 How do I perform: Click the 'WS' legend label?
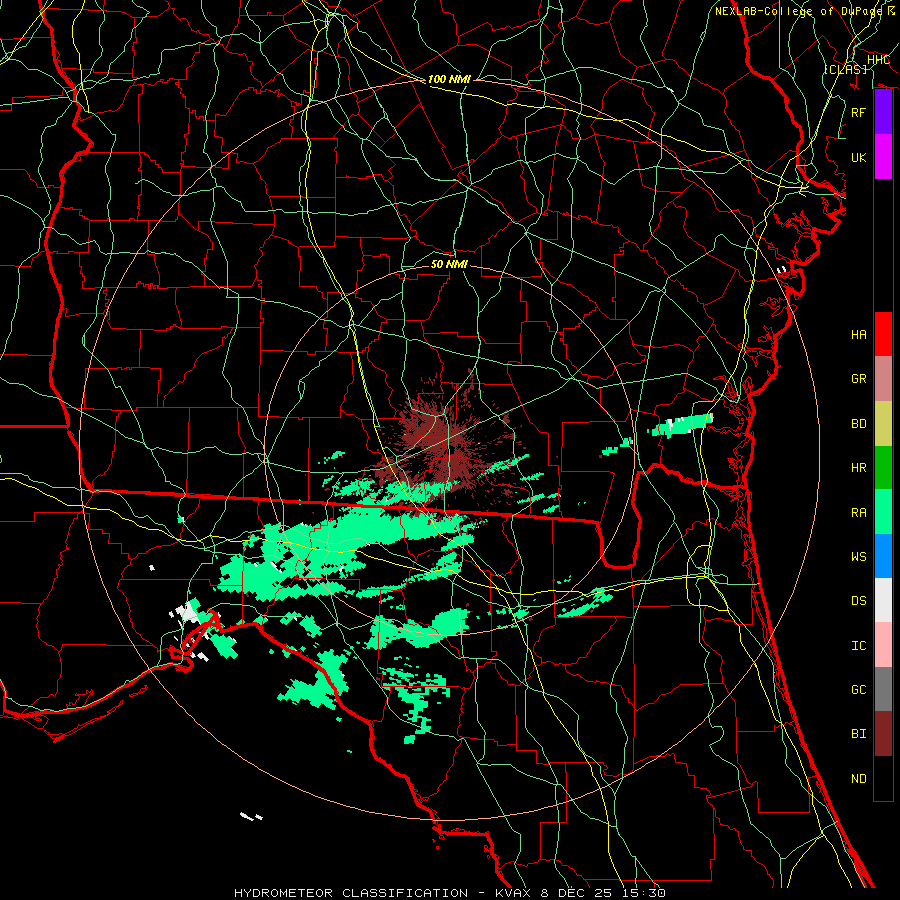(859, 556)
